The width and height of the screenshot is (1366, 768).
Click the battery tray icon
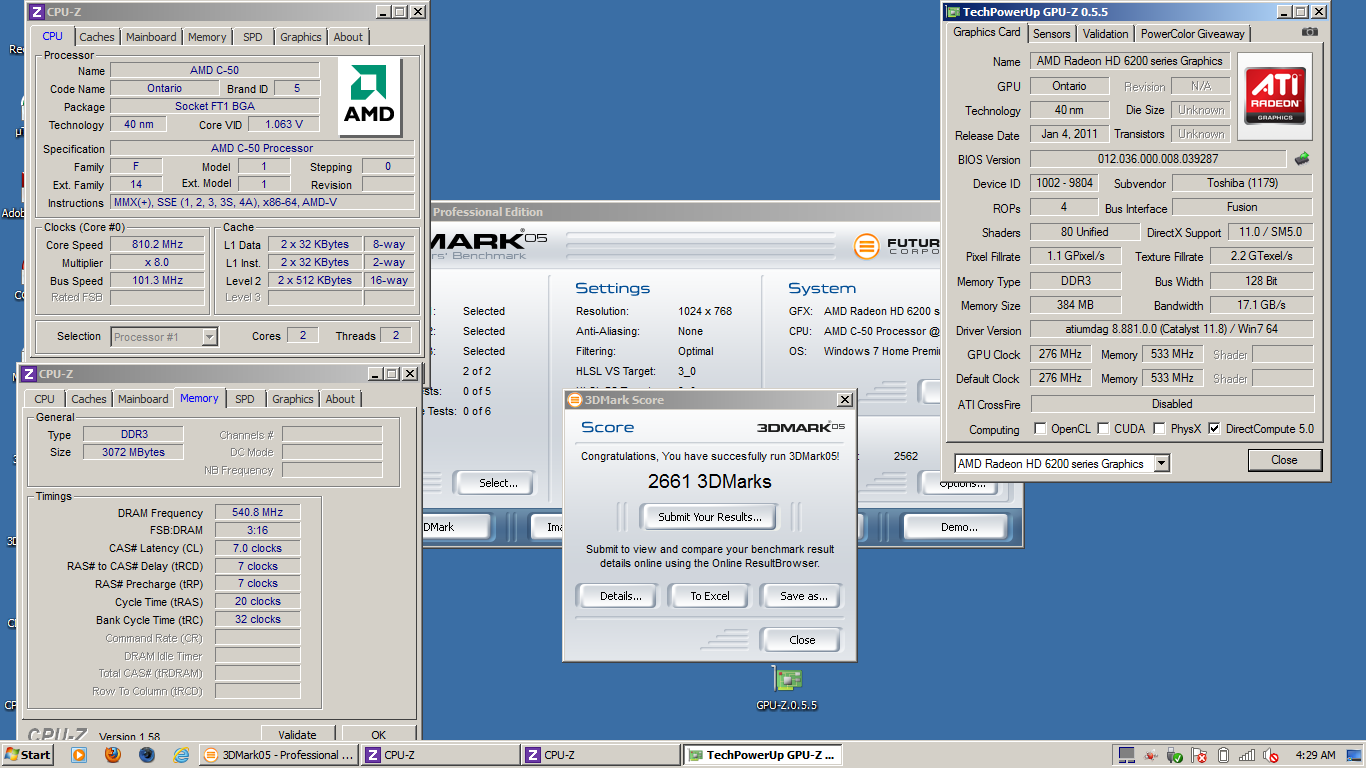click(1223, 755)
